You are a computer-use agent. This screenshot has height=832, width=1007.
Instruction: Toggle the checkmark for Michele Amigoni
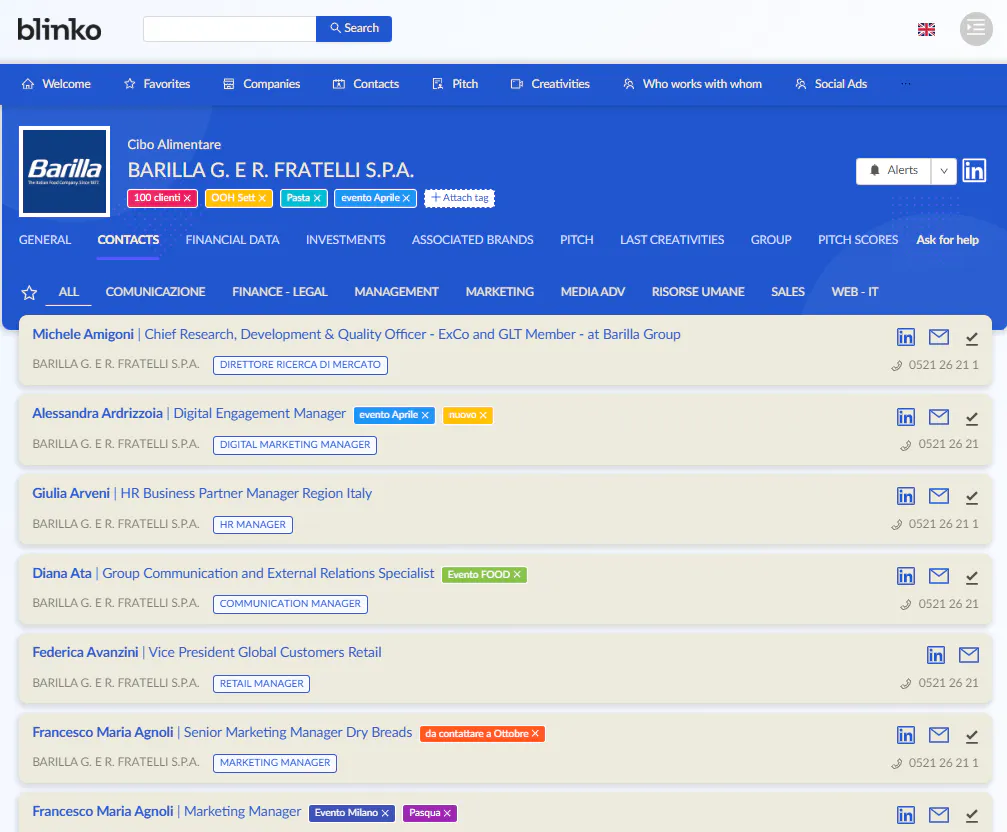click(x=972, y=338)
